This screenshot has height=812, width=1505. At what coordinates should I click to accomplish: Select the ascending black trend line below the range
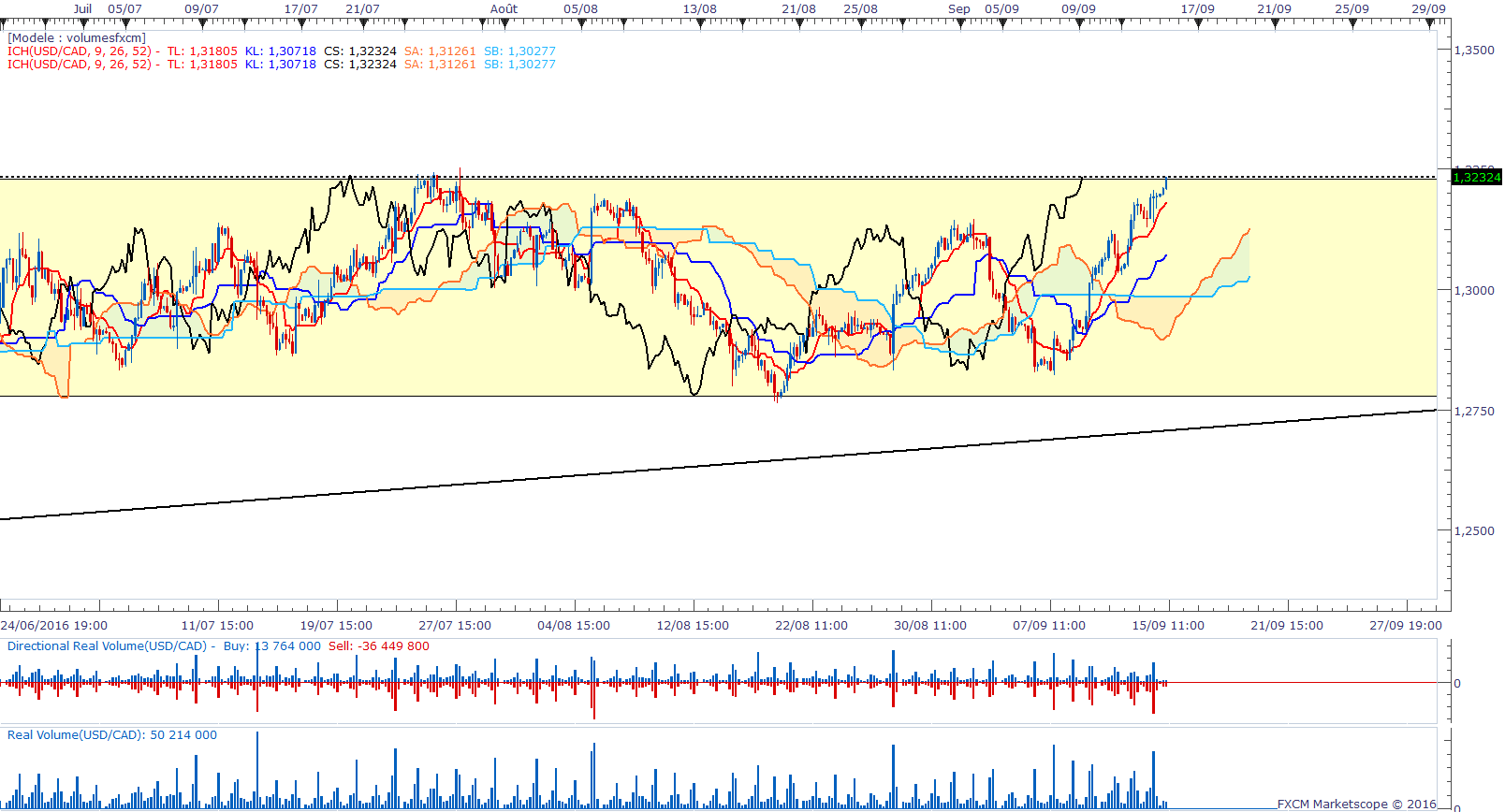pos(718,464)
